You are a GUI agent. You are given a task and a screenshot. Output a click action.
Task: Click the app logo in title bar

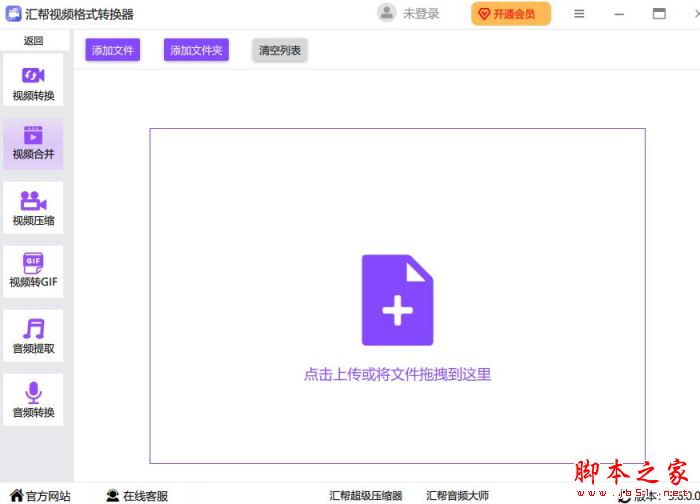pyautogui.click(x=13, y=14)
